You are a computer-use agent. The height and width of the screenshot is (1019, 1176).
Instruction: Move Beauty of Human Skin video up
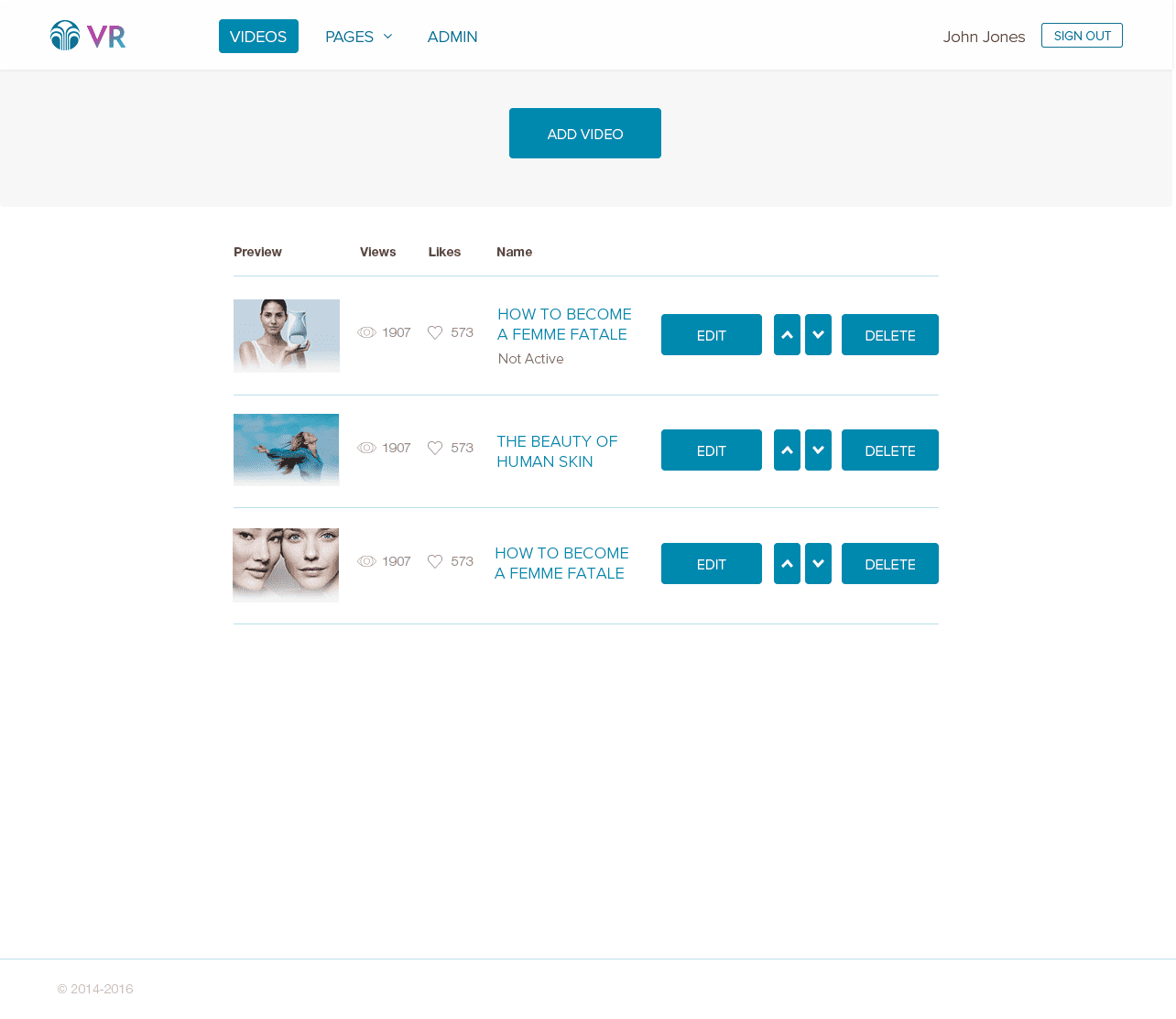pyautogui.click(x=787, y=450)
